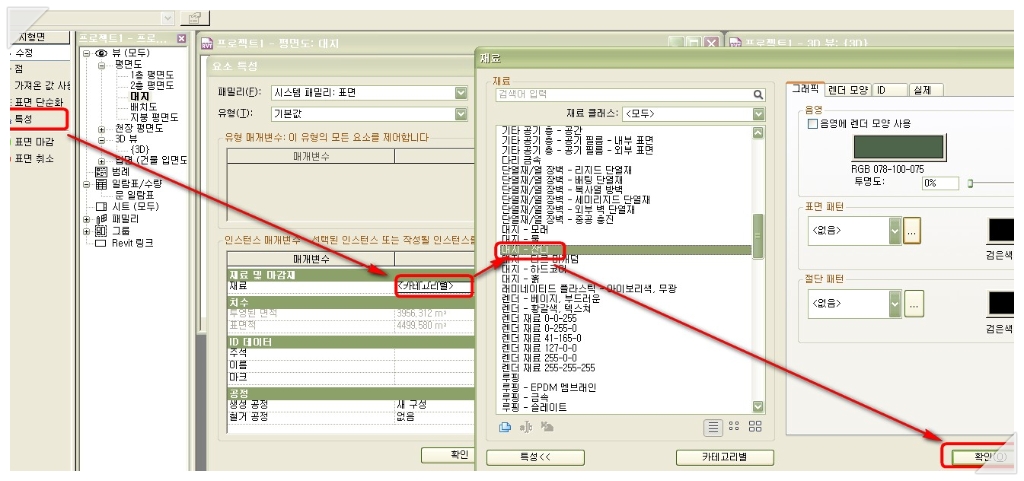This screenshot has width=1024, height=481.
Task: Switch to the ID tab
Action: (x=889, y=90)
